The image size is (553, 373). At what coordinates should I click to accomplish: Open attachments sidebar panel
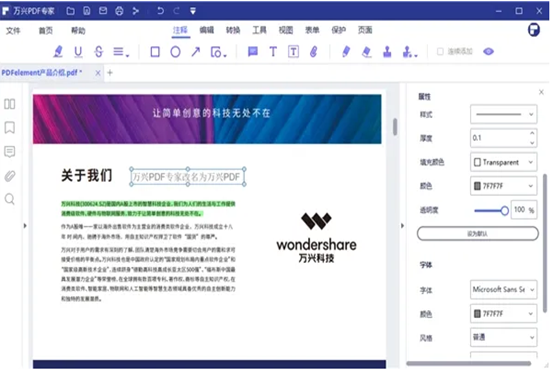[10, 176]
